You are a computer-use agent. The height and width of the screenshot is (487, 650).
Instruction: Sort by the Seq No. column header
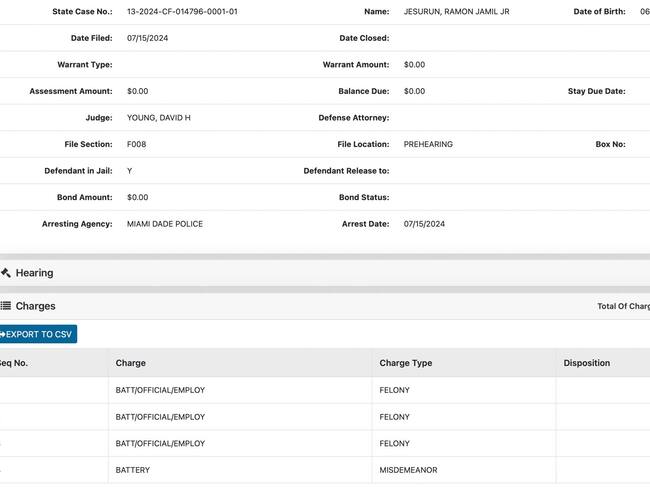click(14, 363)
